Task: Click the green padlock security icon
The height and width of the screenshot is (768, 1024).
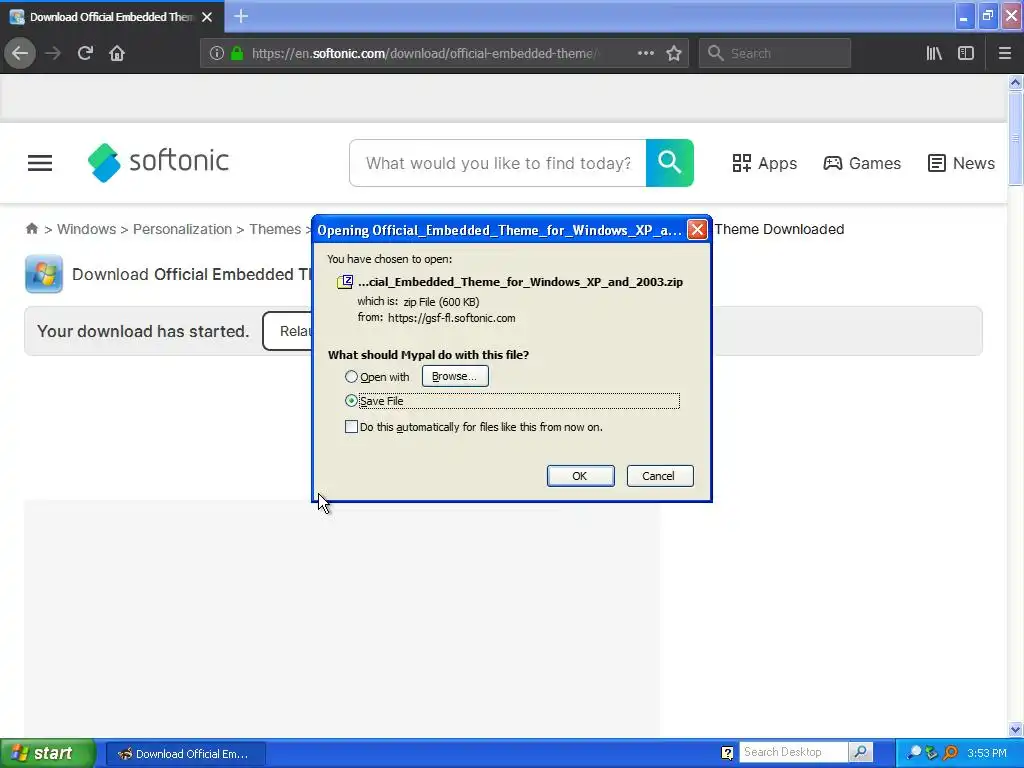Action: point(237,53)
